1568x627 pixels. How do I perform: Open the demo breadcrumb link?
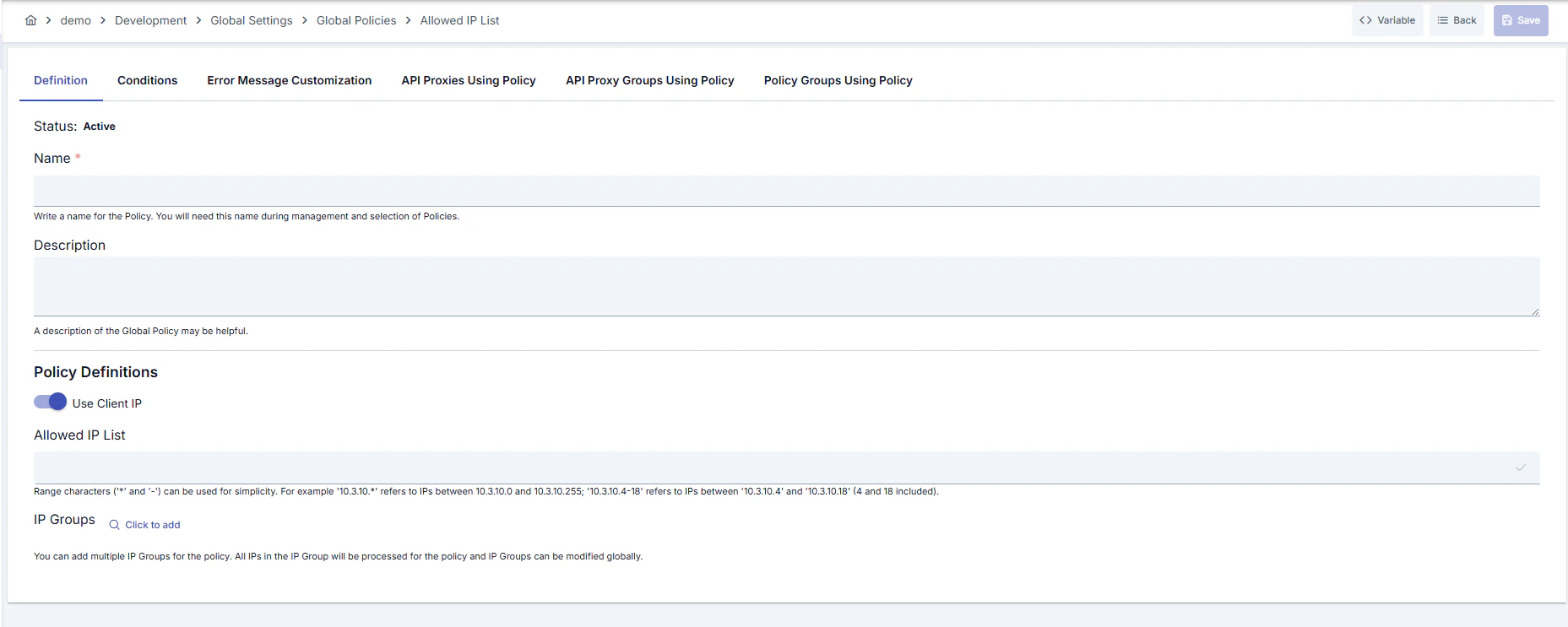pyautogui.click(x=75, y=20)
